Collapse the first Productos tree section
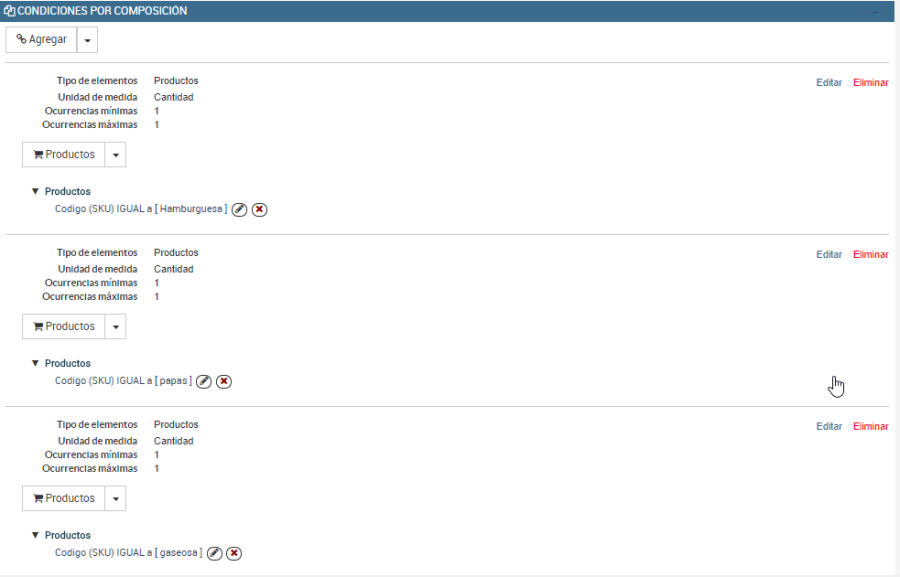900x577 pixels. 35,191
